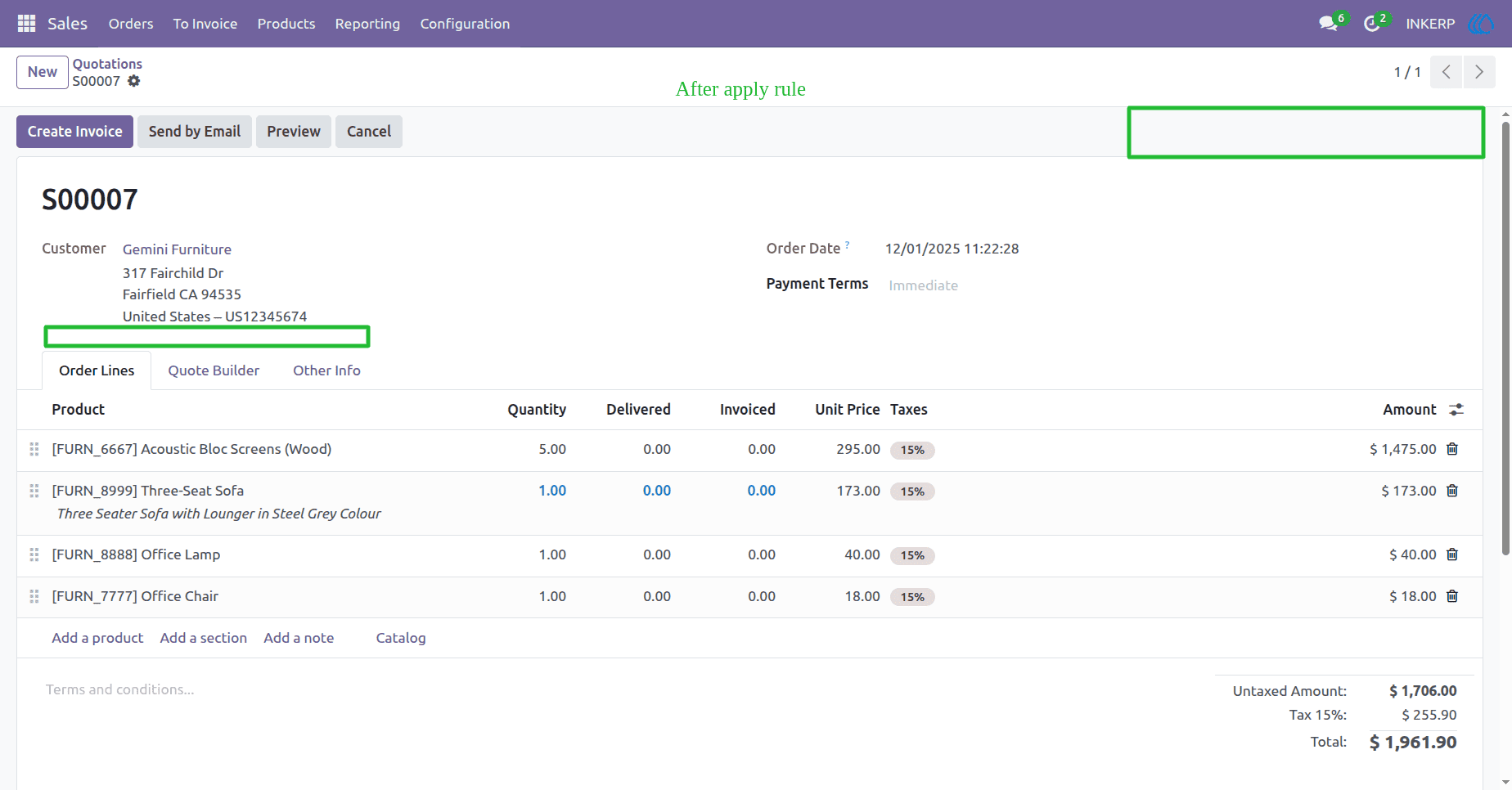Grab the Office Chair drag handle
Viewport: 1512px width, 790px height.
[34, 596]
